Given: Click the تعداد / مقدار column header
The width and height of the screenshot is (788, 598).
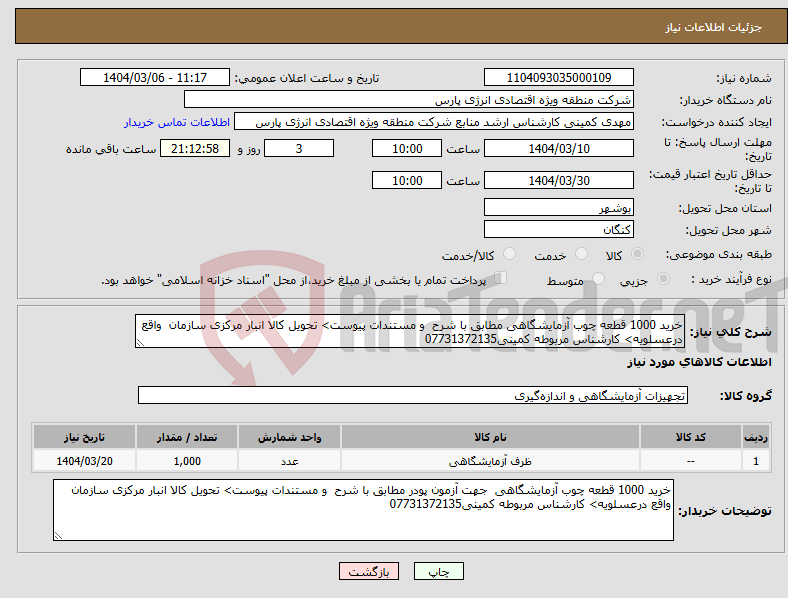Looking at the screenshot, I should 187,437.
